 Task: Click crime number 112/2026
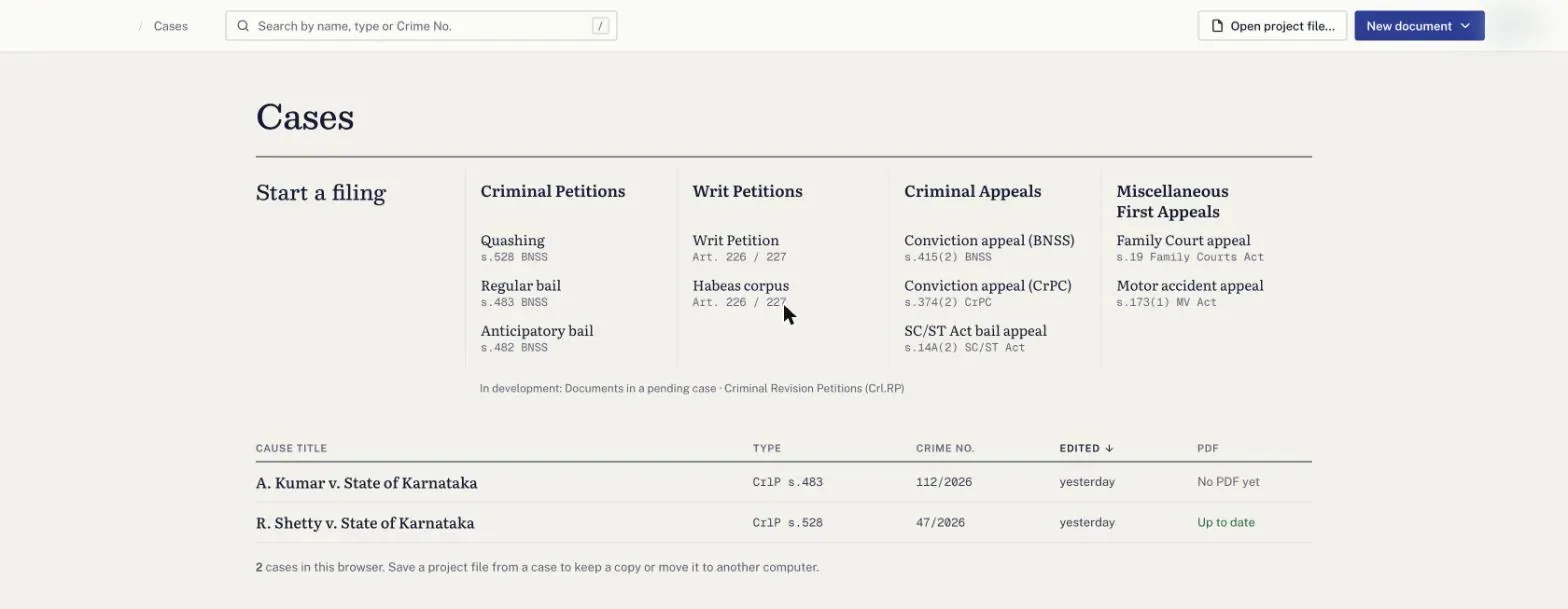tap(944, 482)
